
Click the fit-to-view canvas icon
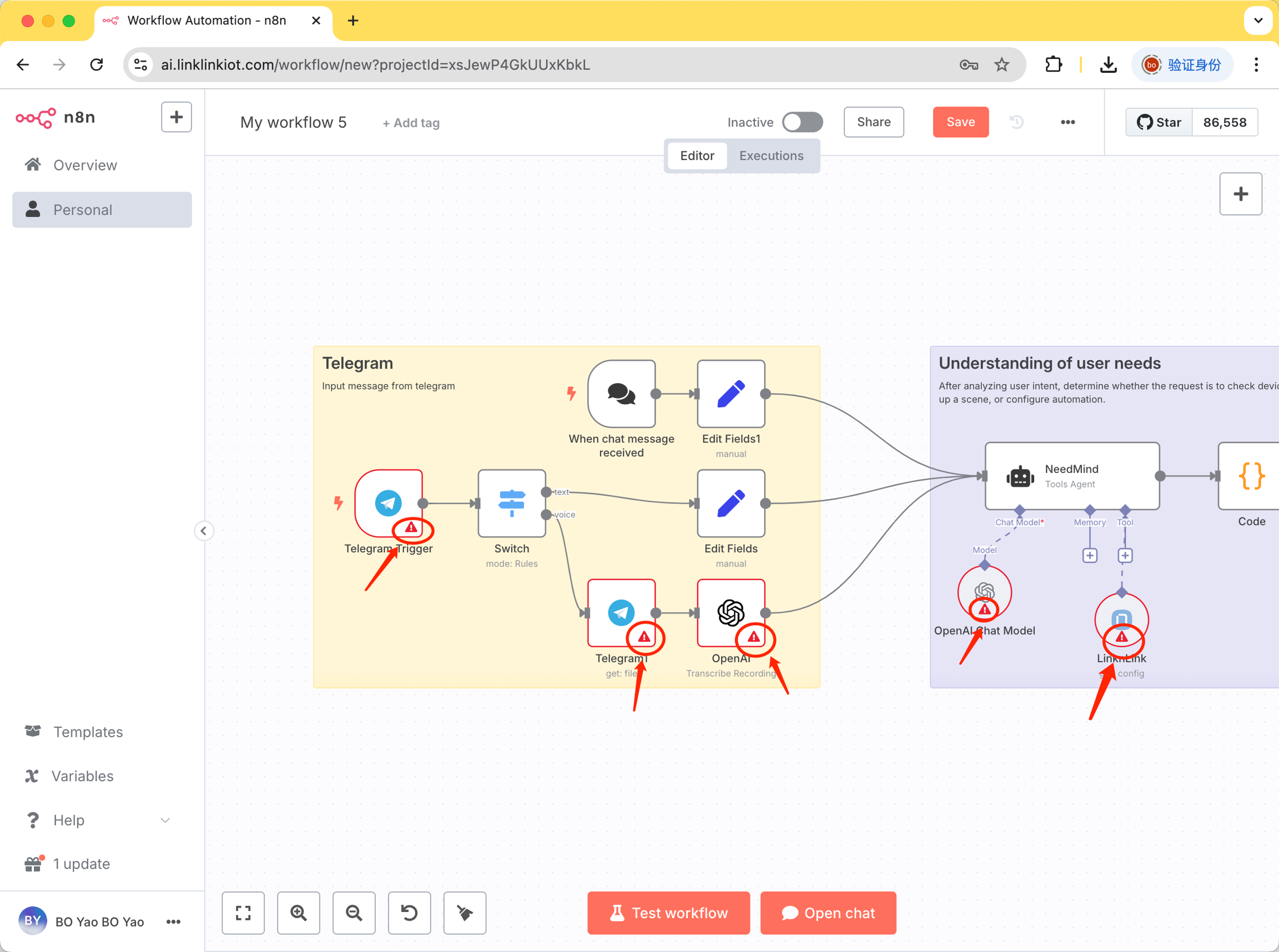[x=243, y=912]
